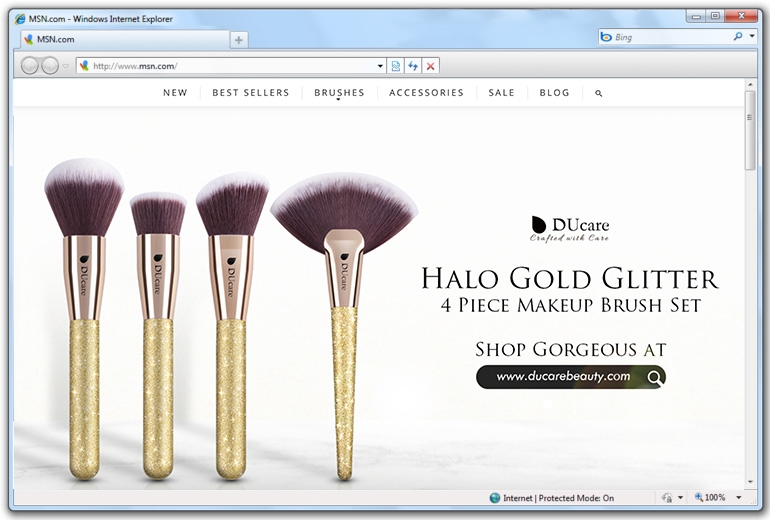This screenshot has height=520, width=770.
Task: Click the 100% zoom level button
Action: [710, 497]
